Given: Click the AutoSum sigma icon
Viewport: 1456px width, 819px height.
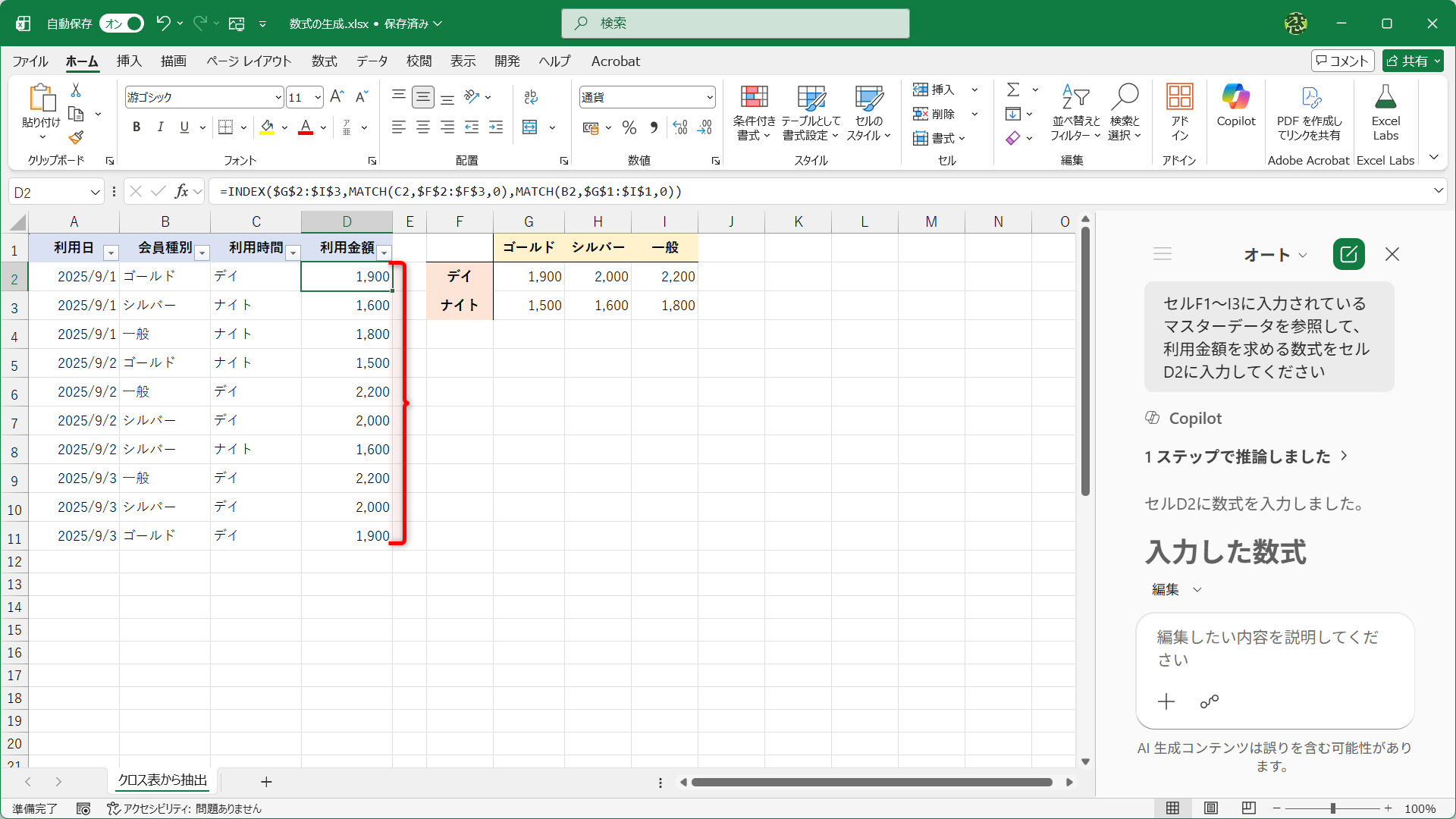Looking at the screenshot, I should [1012, 89].
